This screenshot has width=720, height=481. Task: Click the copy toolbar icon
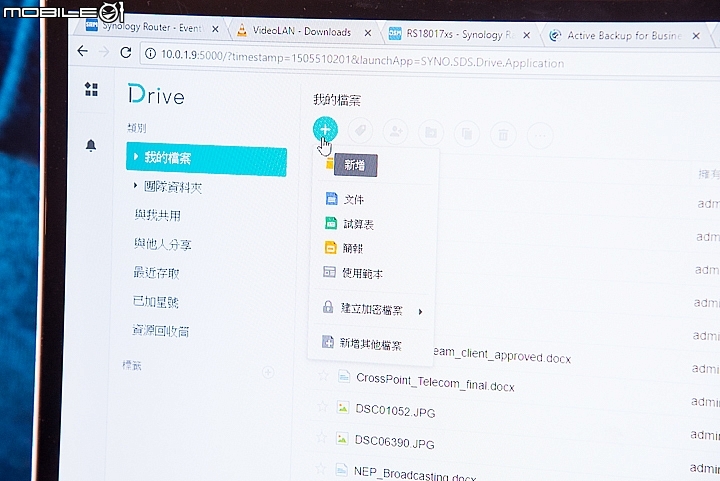coord(467,134)
